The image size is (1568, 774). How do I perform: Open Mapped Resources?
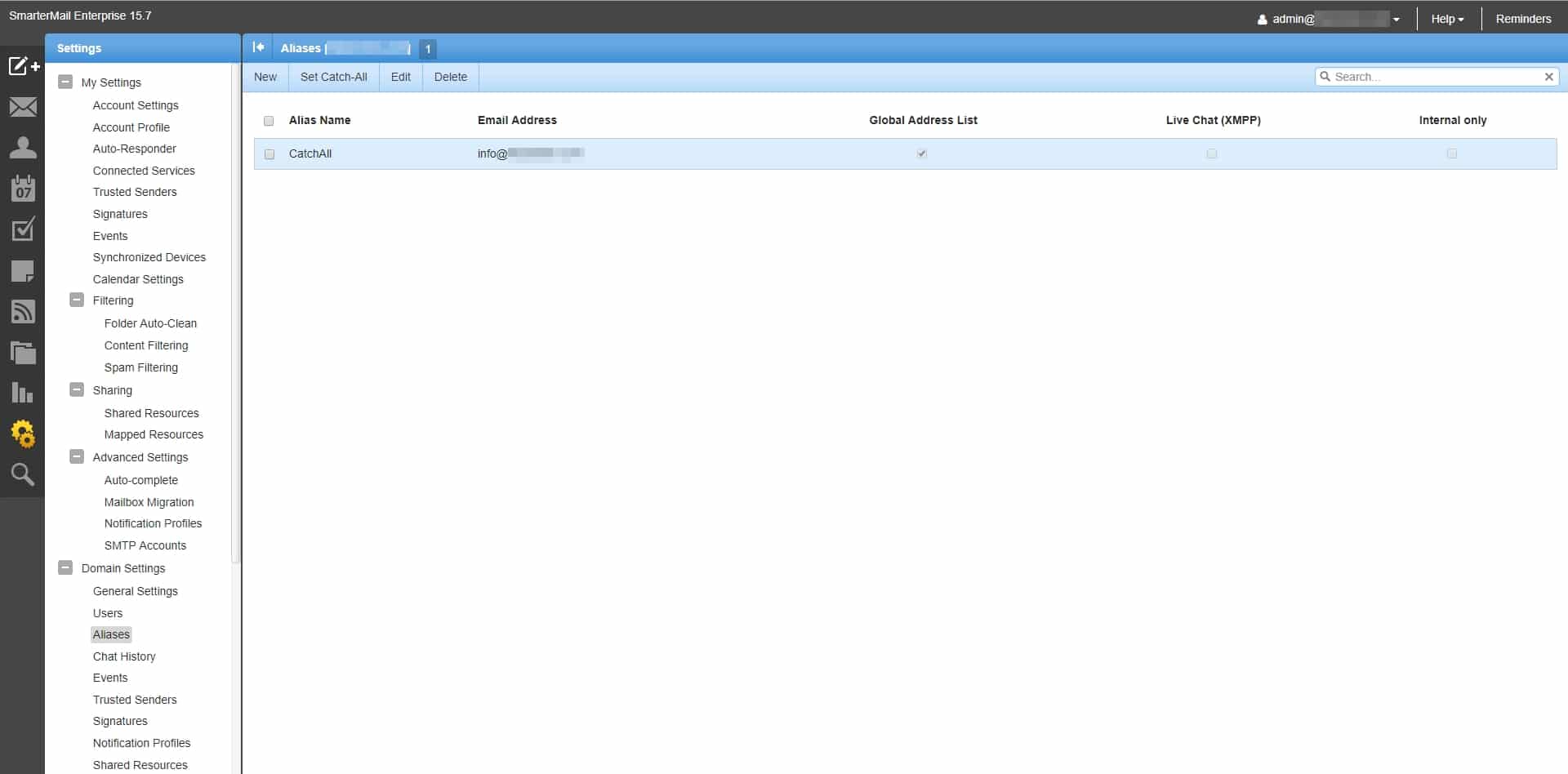click(x=154, y=434)
